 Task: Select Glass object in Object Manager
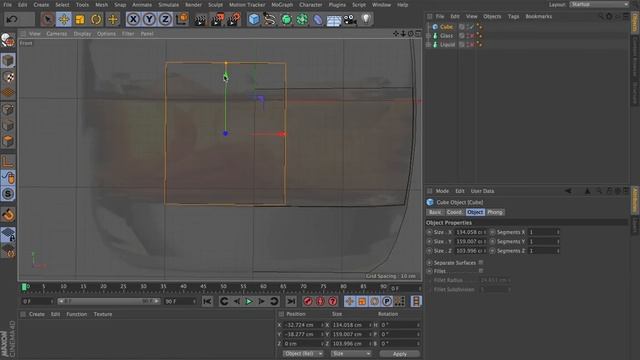pyautogui.click(x=446, y=36)
